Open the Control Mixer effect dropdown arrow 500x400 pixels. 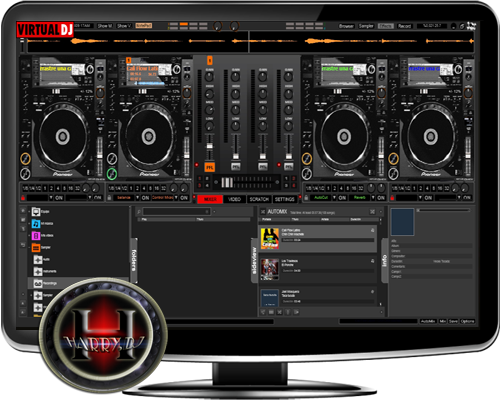(x=176, y=198)
